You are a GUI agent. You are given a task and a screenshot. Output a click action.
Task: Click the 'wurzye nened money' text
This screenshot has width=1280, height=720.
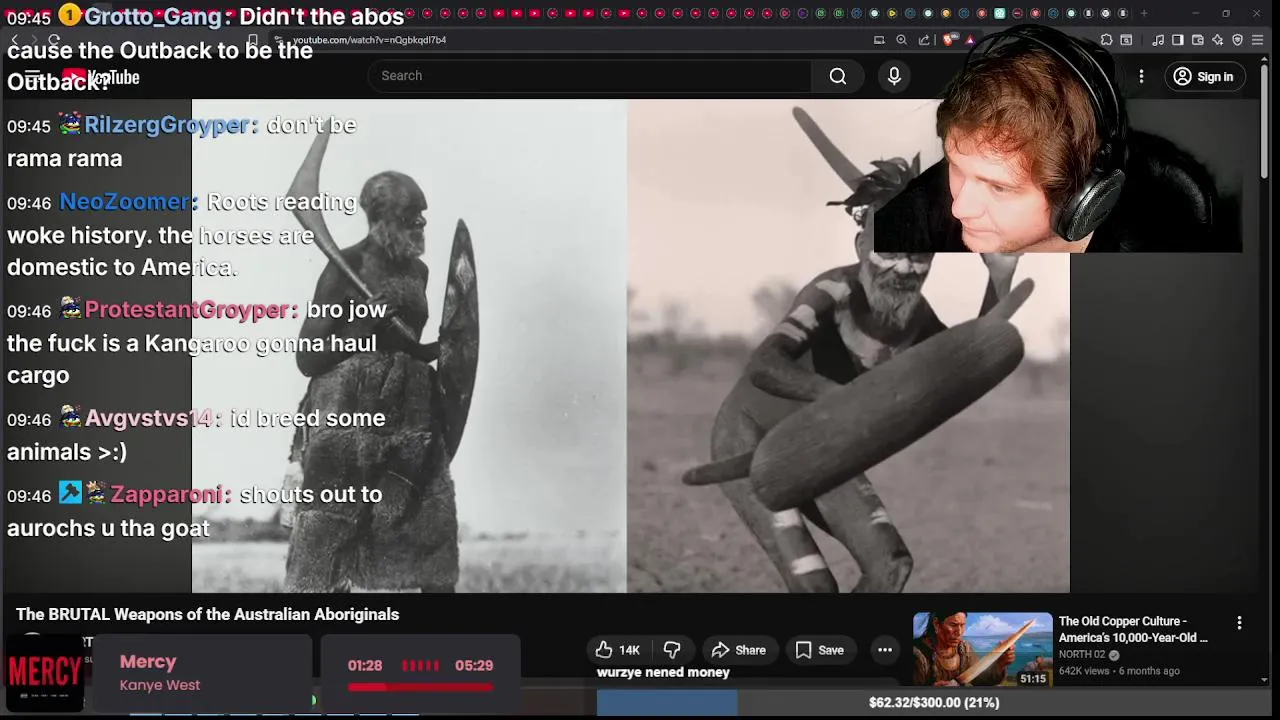tap(663, 672)
